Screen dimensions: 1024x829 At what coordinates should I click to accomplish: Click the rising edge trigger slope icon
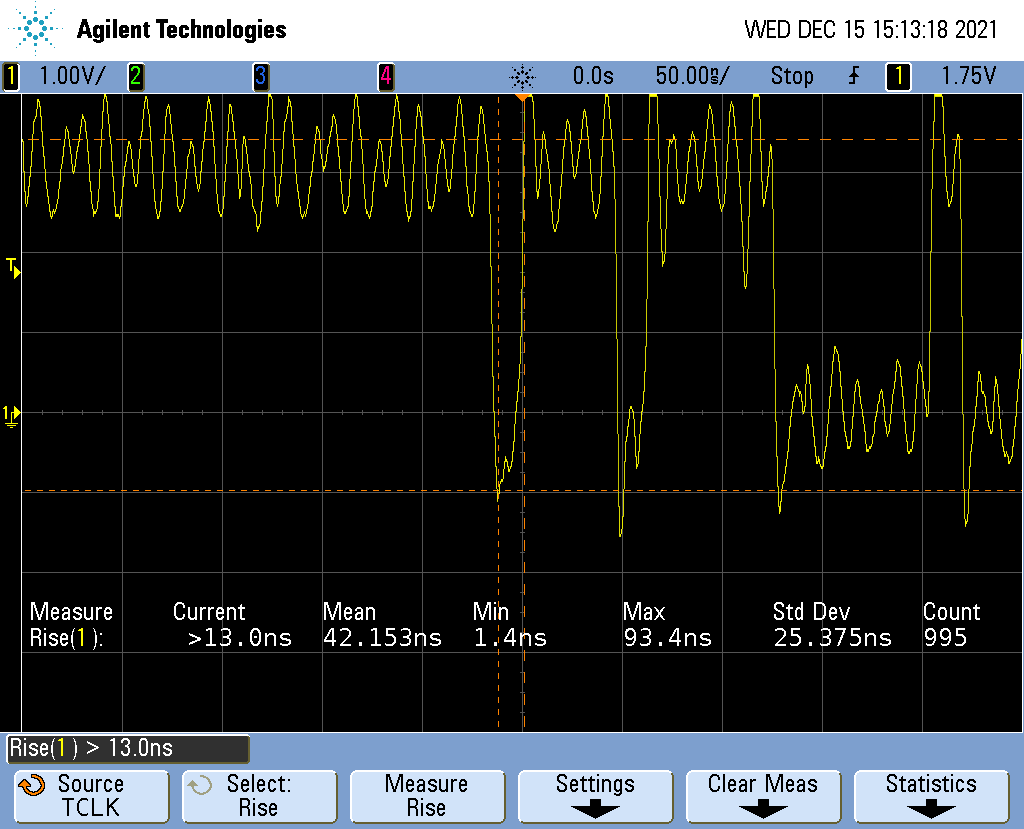pyautogui.click(x=854, y=76)
